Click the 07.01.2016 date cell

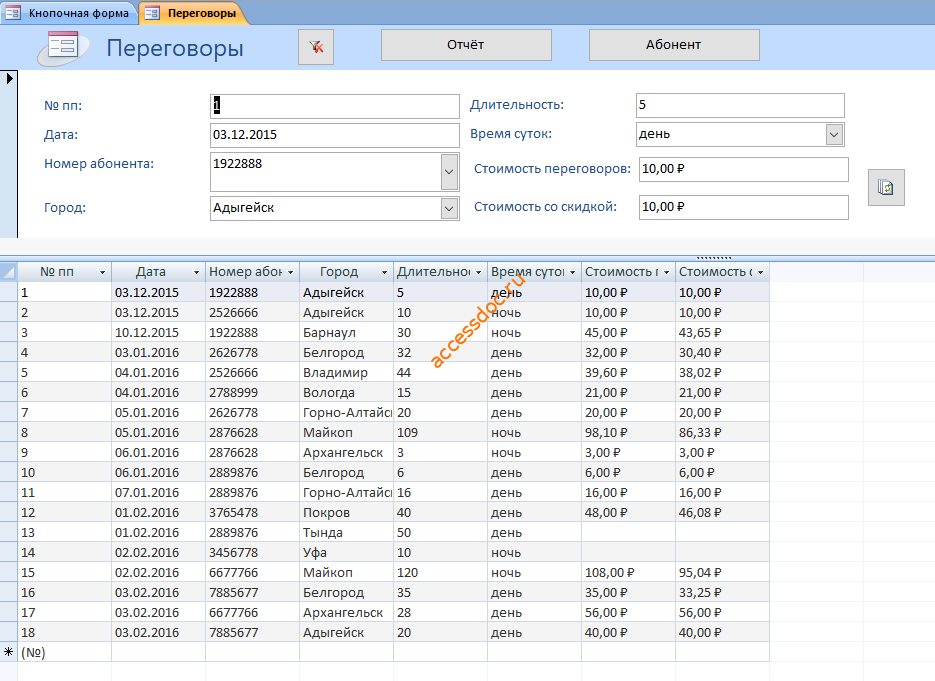click(159, 493)
